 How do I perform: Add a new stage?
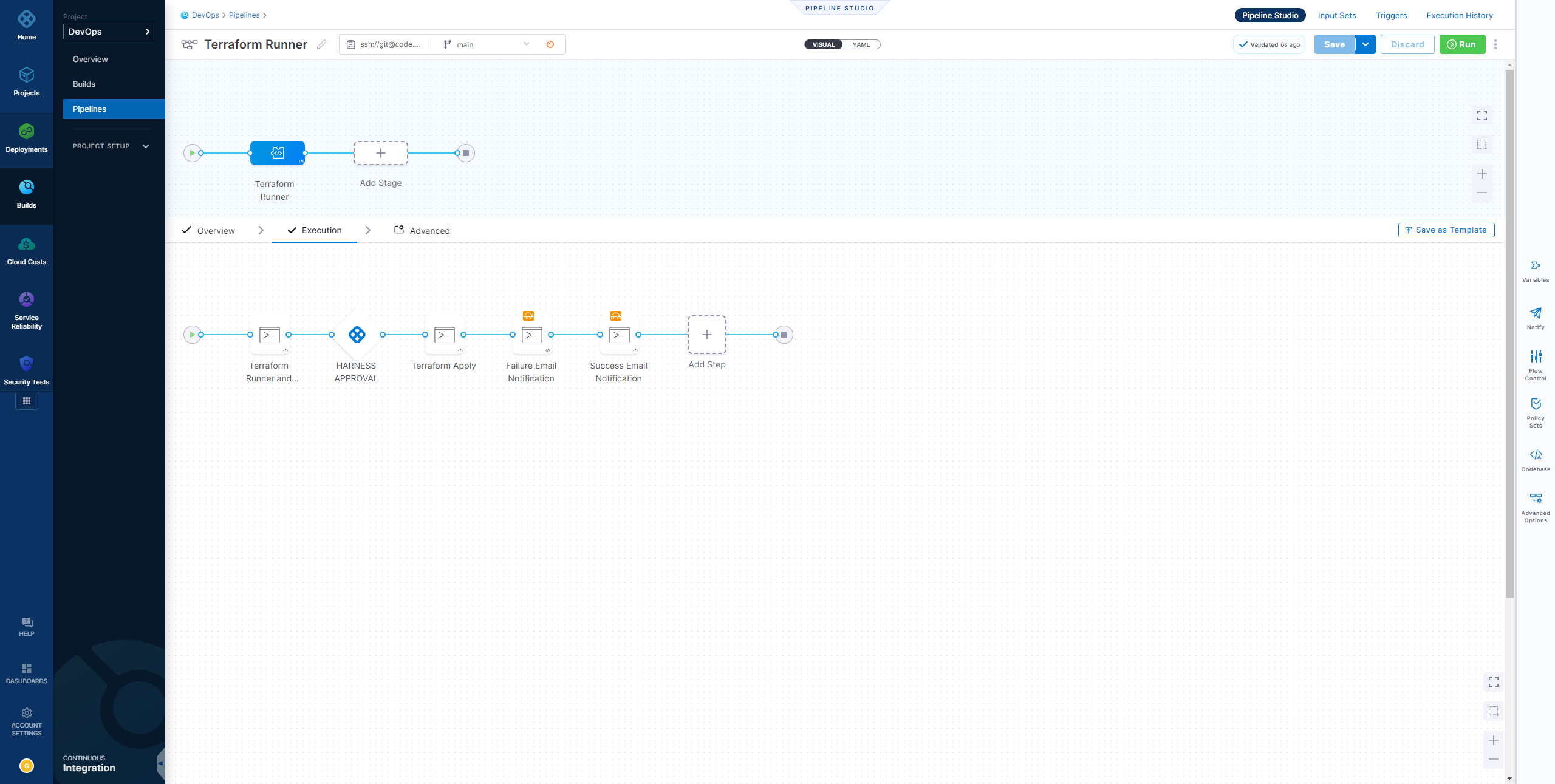pyautogui.click(x=381, y=153)
